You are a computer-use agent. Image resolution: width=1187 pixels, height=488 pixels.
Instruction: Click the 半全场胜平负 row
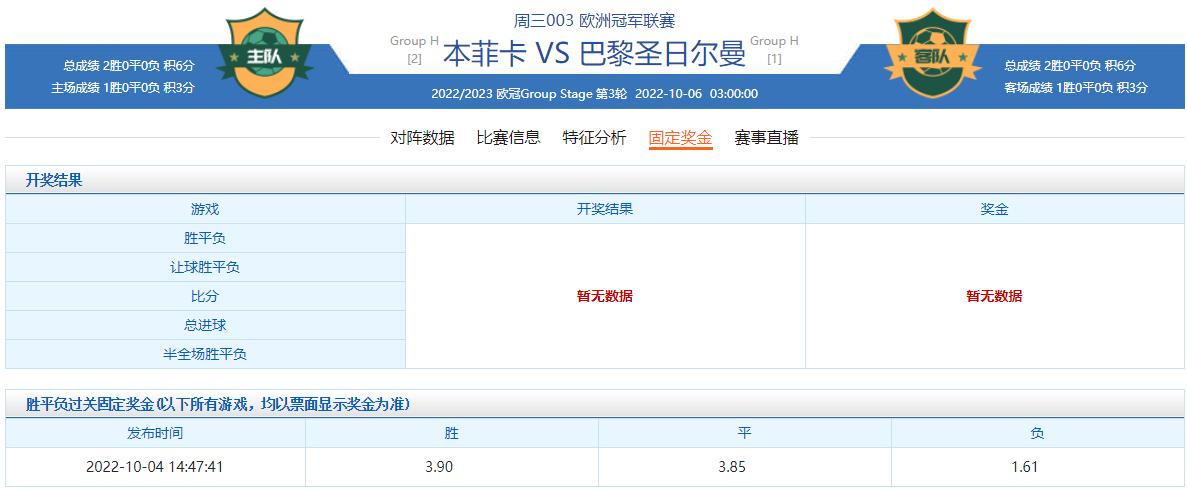(x=205, y=354)
